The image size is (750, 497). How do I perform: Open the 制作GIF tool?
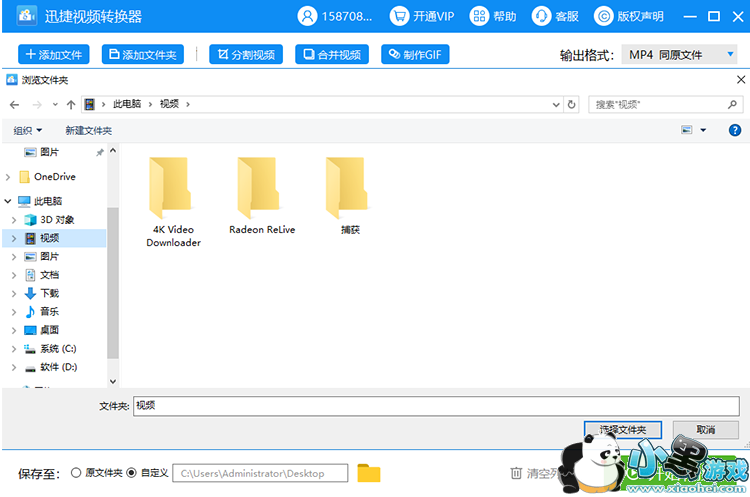click(x=415, y=55)
